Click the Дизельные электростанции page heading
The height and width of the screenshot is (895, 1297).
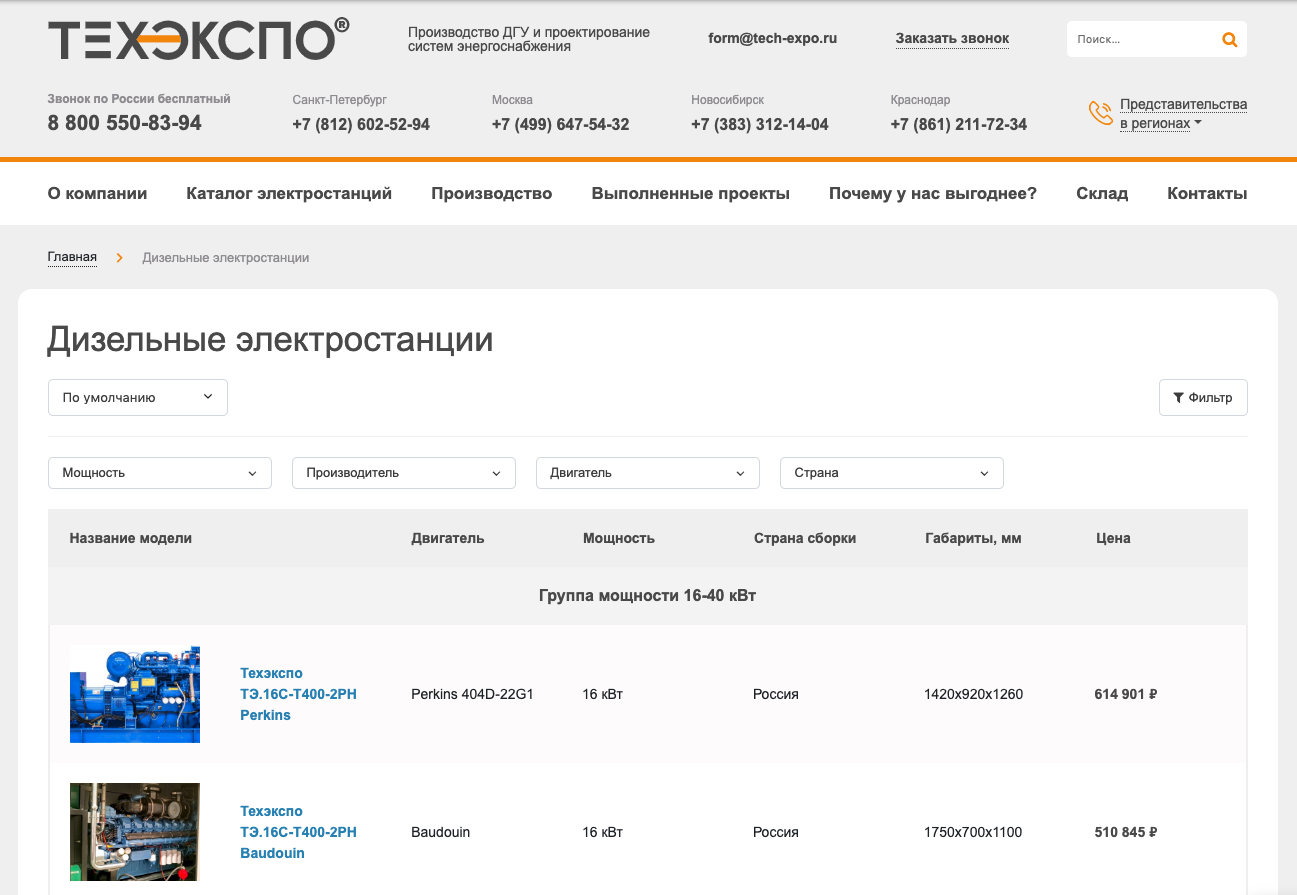[270, 340]
